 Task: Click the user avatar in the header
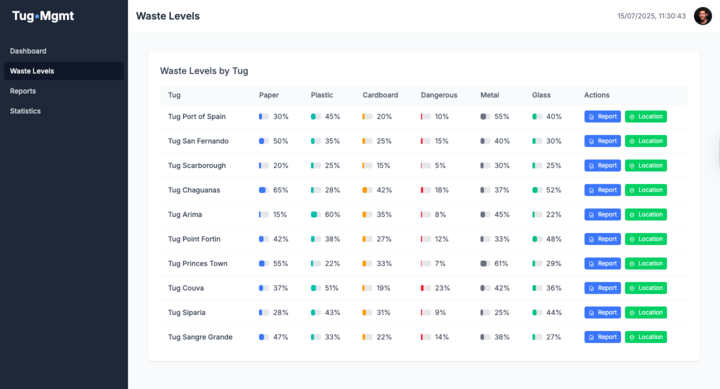click(703, 16)
